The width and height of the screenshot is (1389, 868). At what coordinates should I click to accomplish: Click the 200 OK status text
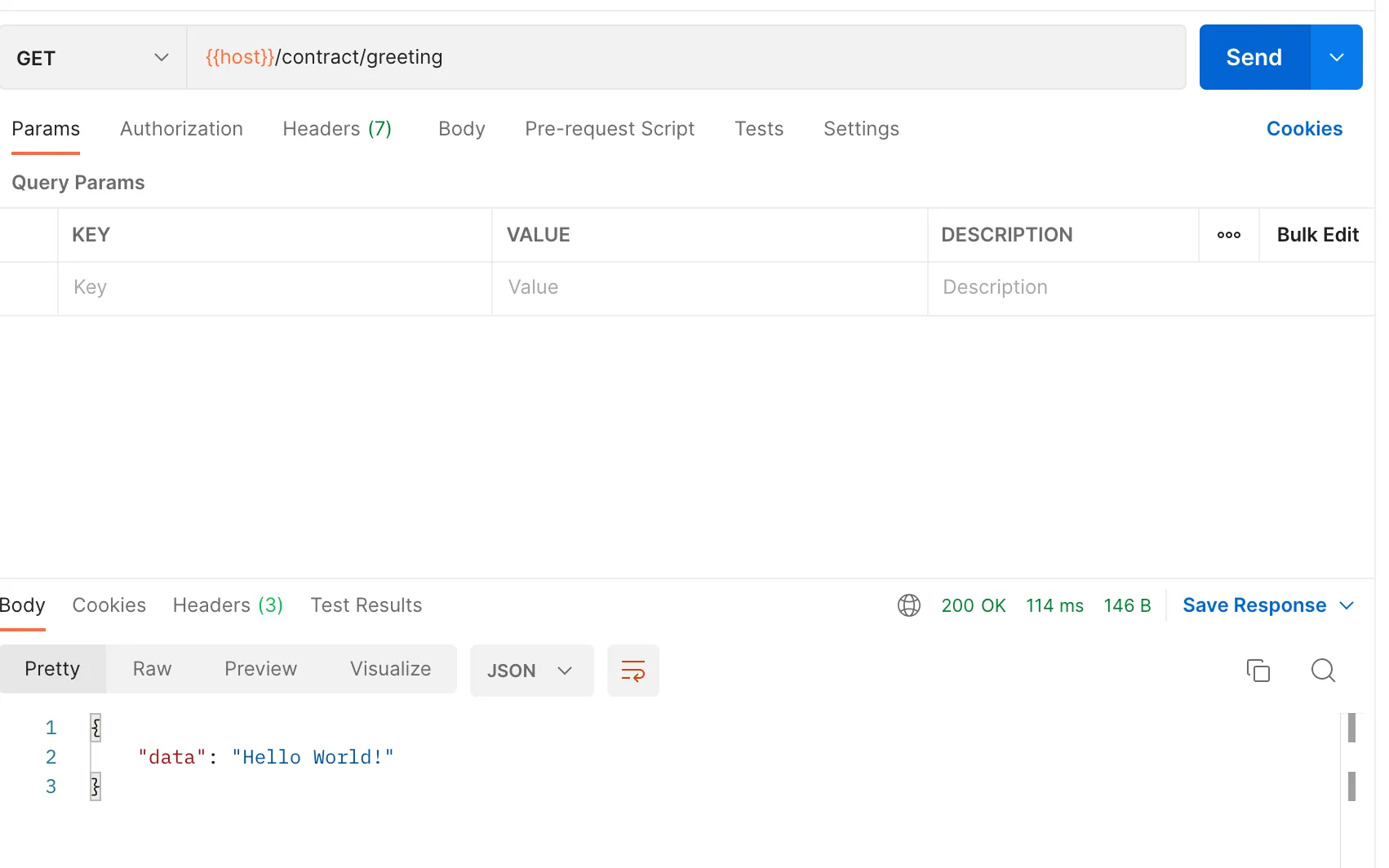(974, 605)
